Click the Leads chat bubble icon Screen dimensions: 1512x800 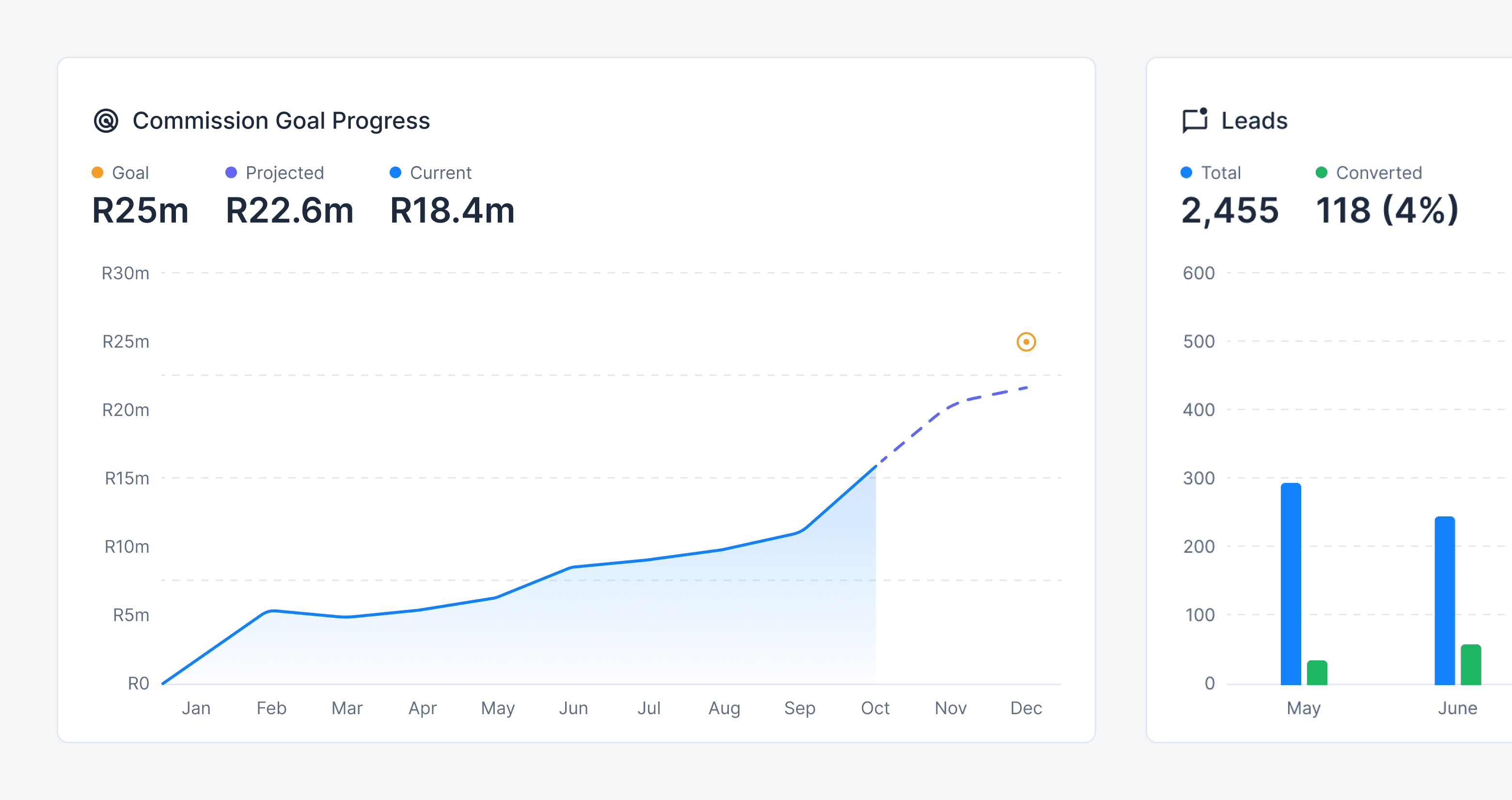coord(1195,121)
